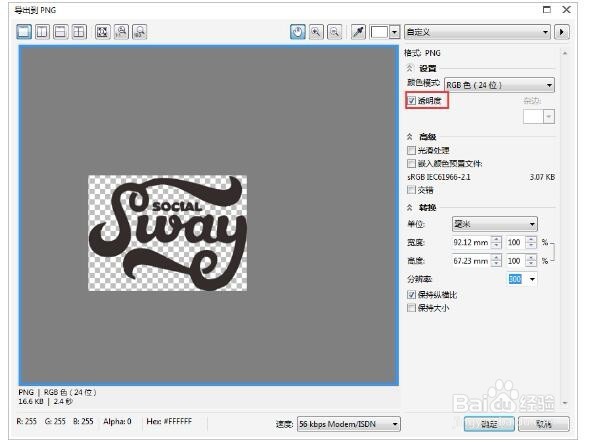Click the 确定 button
The image size is (591, 443).
coord(489,424)
